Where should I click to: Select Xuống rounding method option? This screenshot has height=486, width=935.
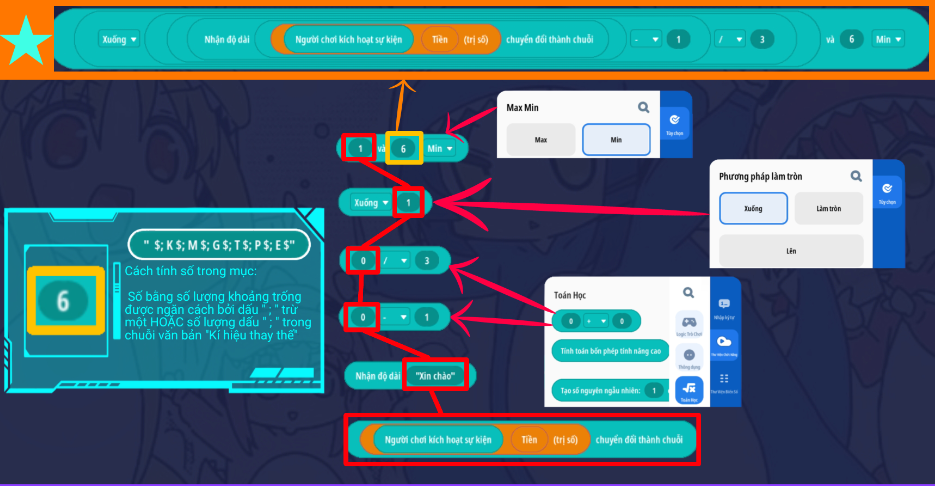753,209
